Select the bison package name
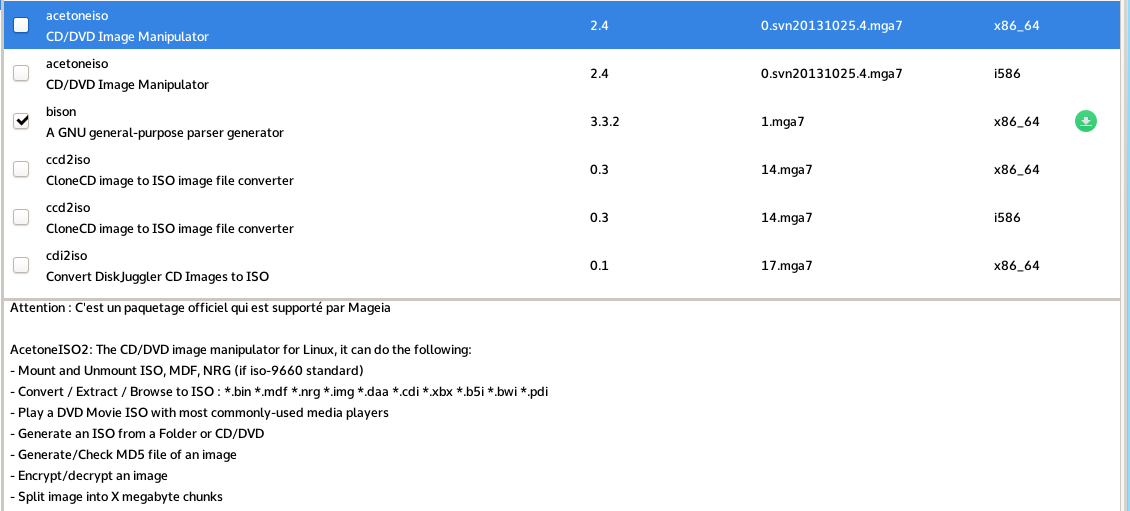 pos(61,112)
